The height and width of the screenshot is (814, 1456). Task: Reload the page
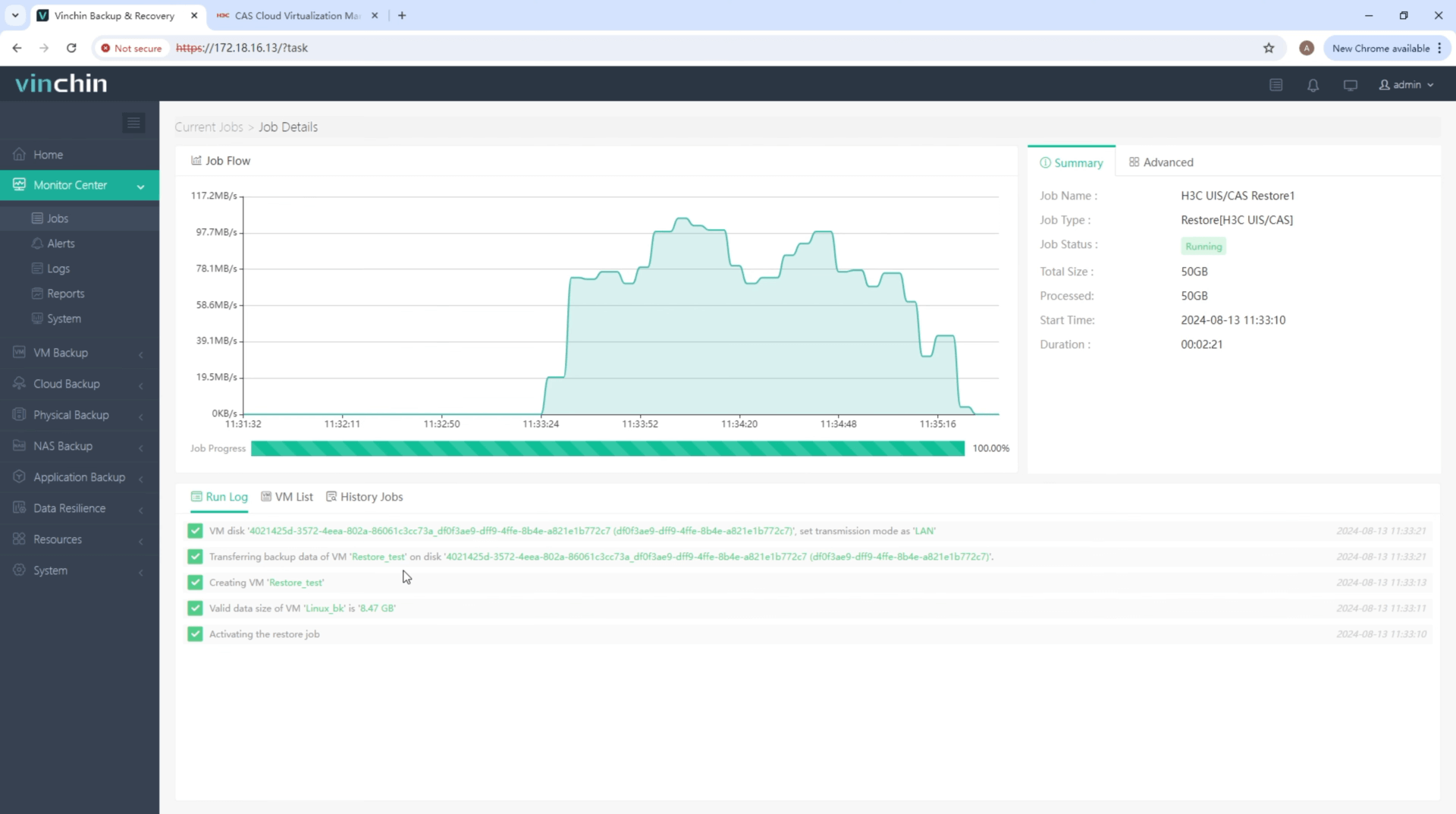tap(71, 48)
